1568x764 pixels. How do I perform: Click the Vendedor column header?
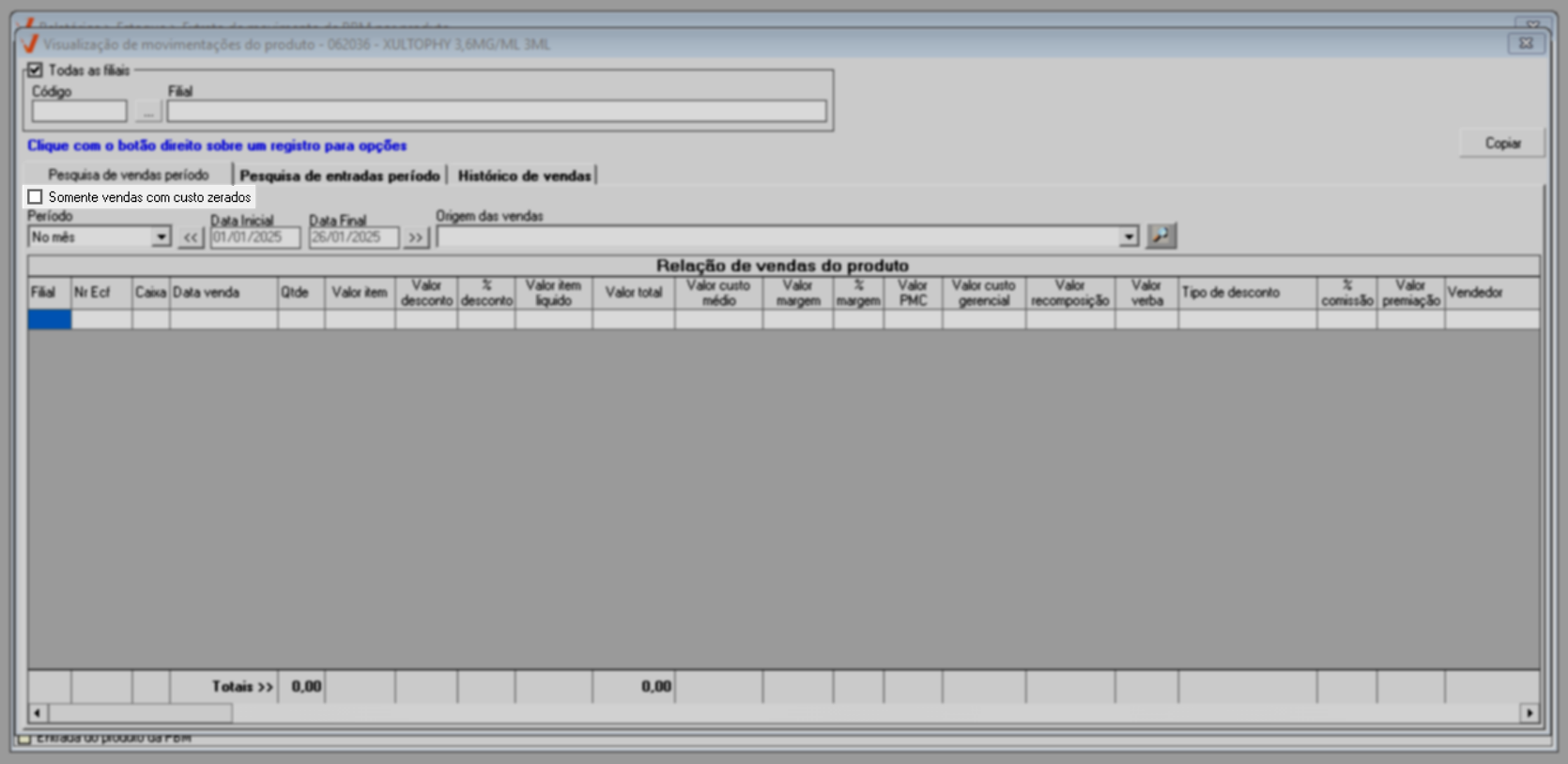(x=1492, y=293)
